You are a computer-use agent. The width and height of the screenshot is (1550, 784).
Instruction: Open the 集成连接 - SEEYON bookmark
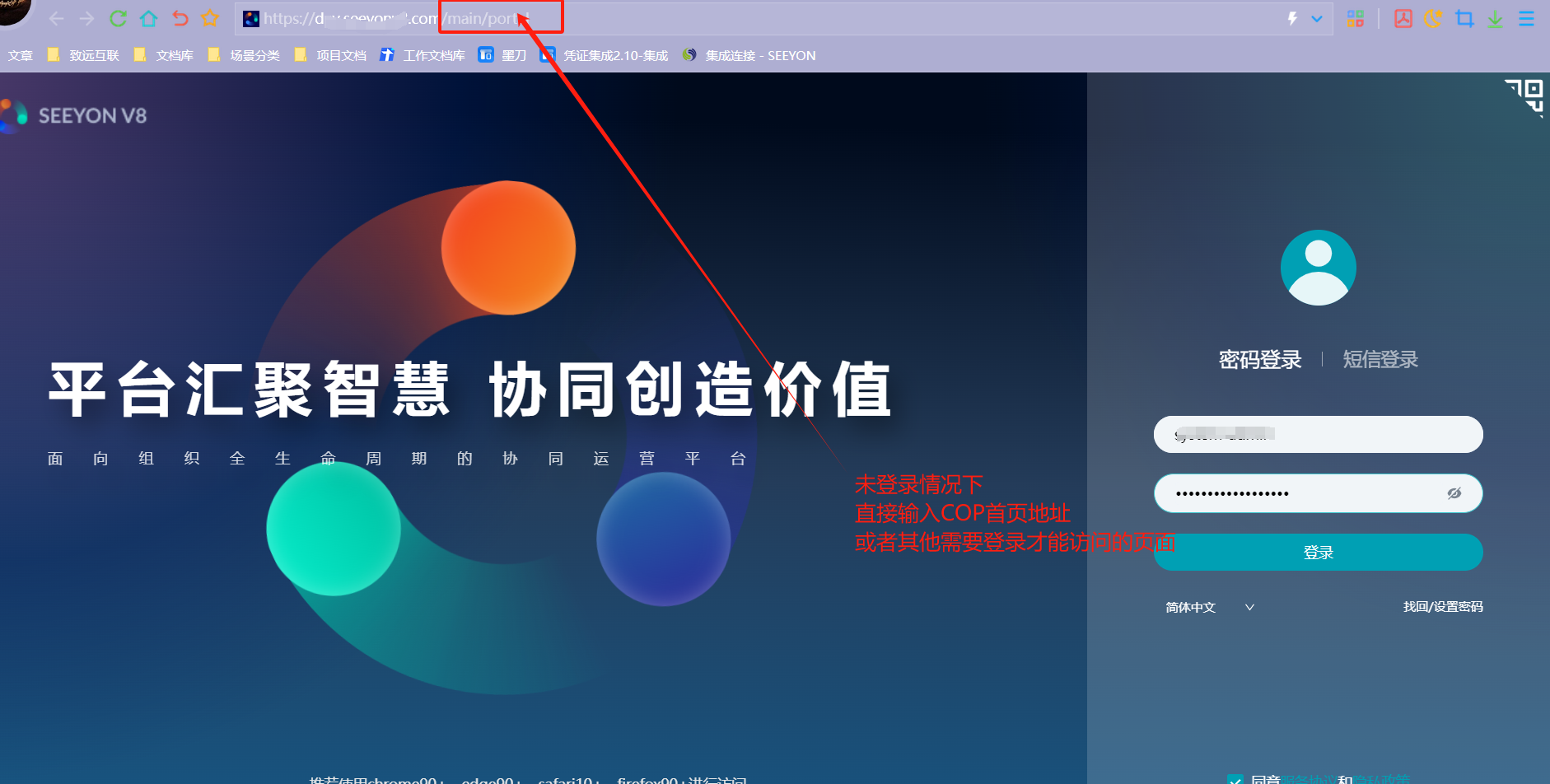tap(749, 55)
